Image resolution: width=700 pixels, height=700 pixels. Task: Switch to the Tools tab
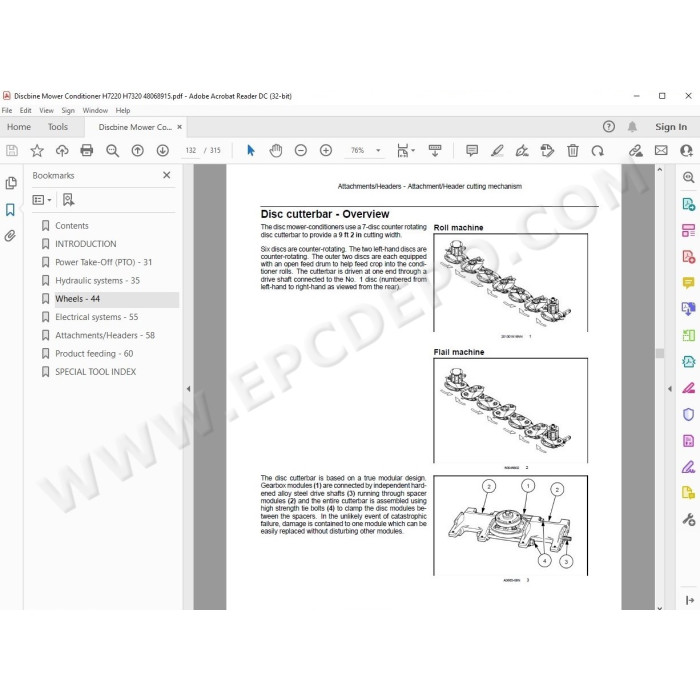coord(58,127)
